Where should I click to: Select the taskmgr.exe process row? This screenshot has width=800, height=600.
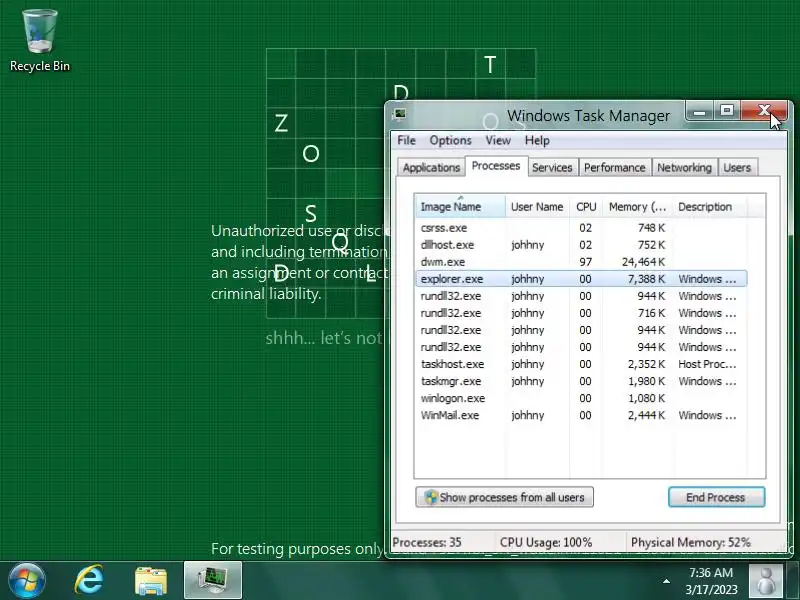tap(581, 381)
